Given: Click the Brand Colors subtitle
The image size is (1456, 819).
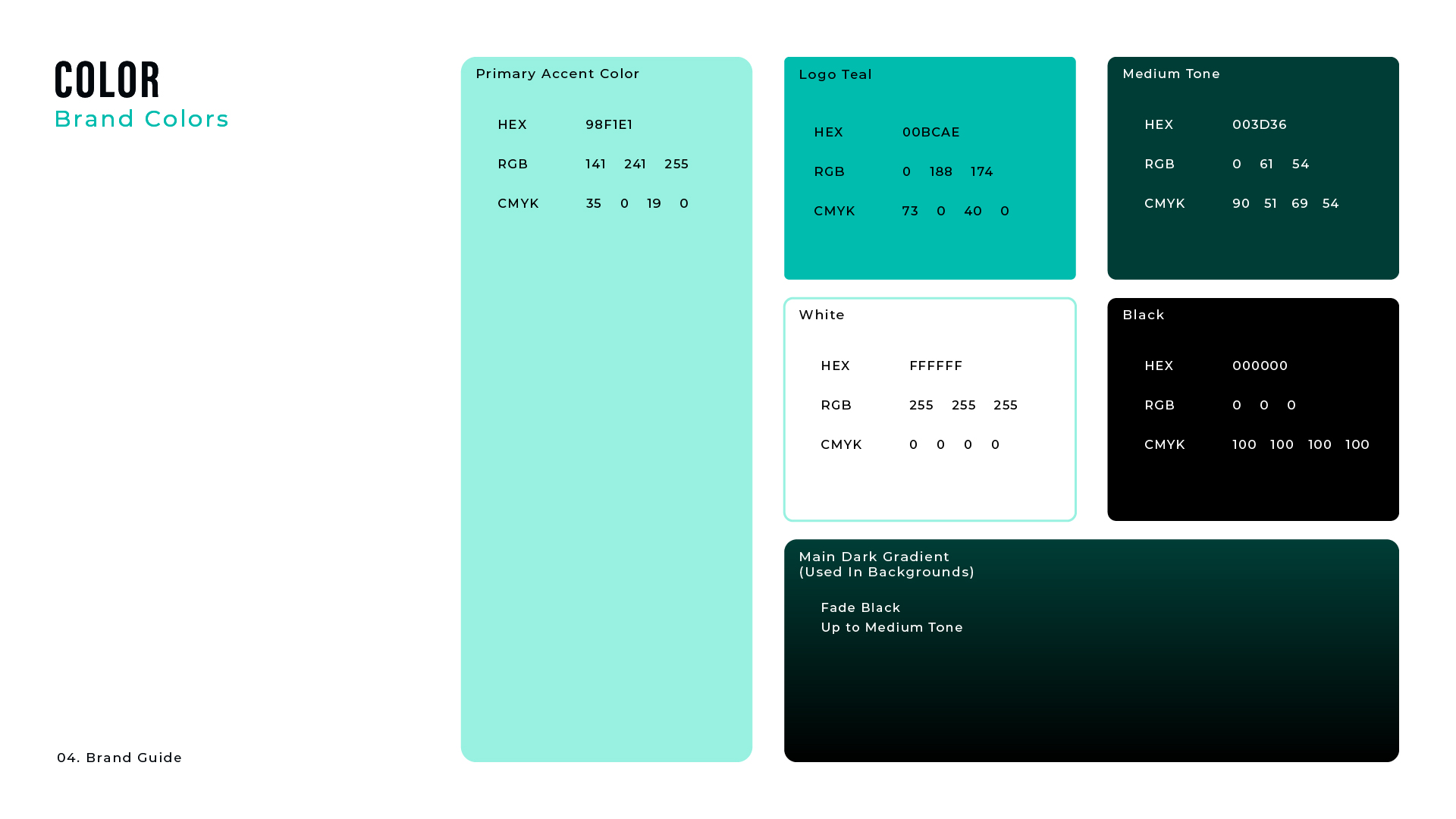Looking at the screenshot, I should pos(141,119).
